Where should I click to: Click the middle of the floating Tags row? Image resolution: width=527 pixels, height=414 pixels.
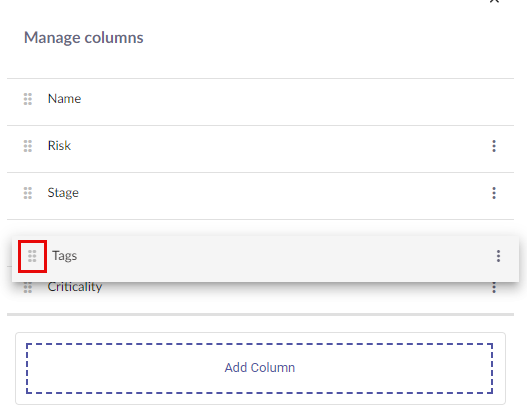point(266,258)
